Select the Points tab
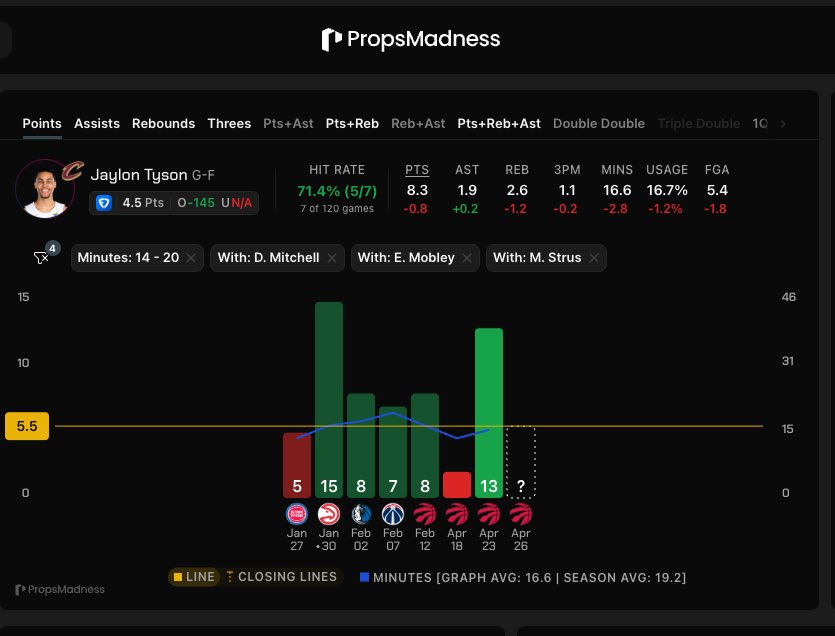The height and width of the screenshot is (636, 835). (42, 124)
